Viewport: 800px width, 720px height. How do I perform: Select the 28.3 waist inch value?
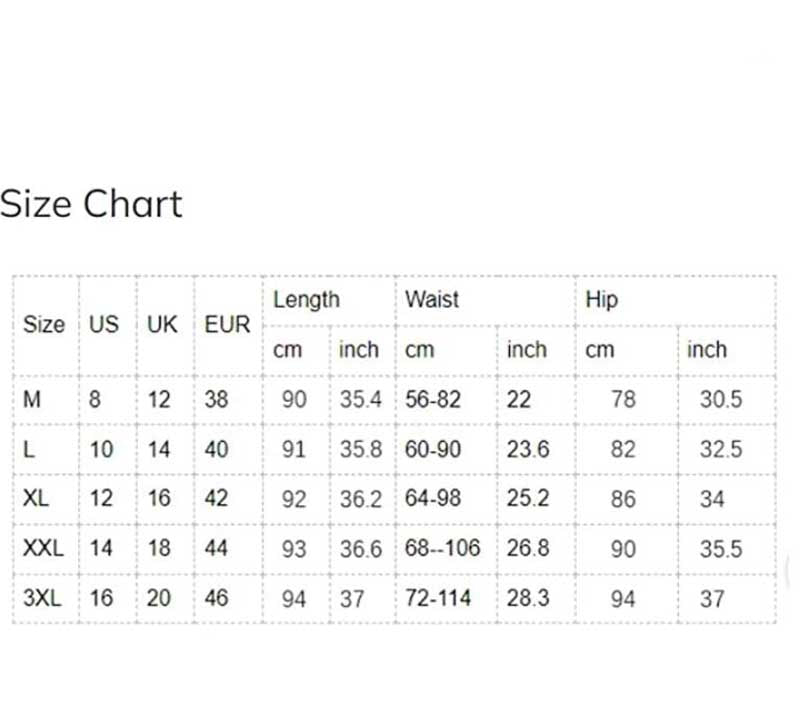pos(527,598)
